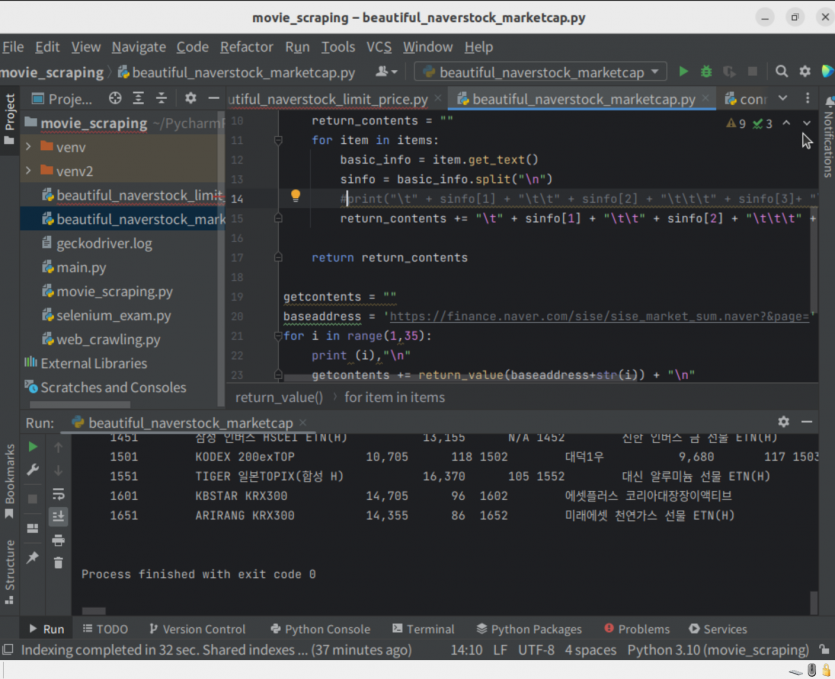Image resolution: width=835 pixels, height=679 pixels.
Task: Collapse all in Project tool window
Action: point(161,99)
